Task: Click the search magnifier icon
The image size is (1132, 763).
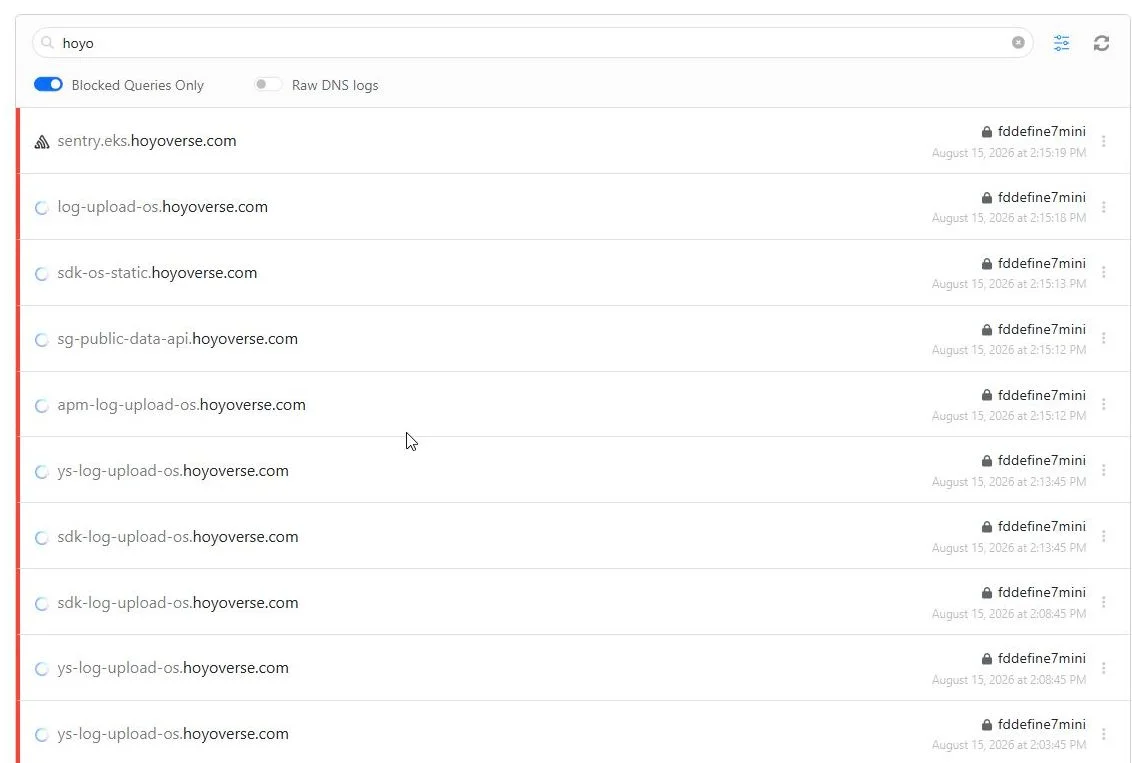Action: pyautogui.click(x=48, y=43)
